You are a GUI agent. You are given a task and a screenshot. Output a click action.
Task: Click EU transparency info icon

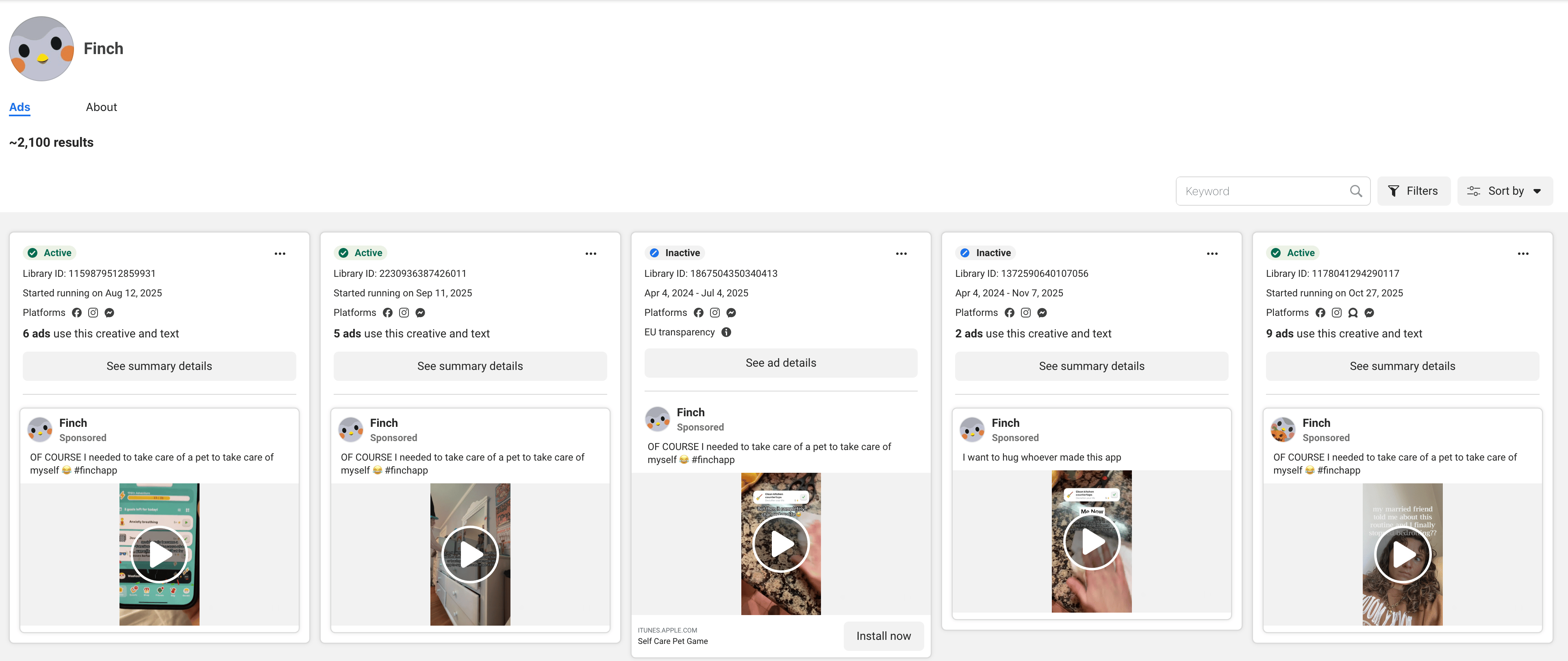coord(725,332)
